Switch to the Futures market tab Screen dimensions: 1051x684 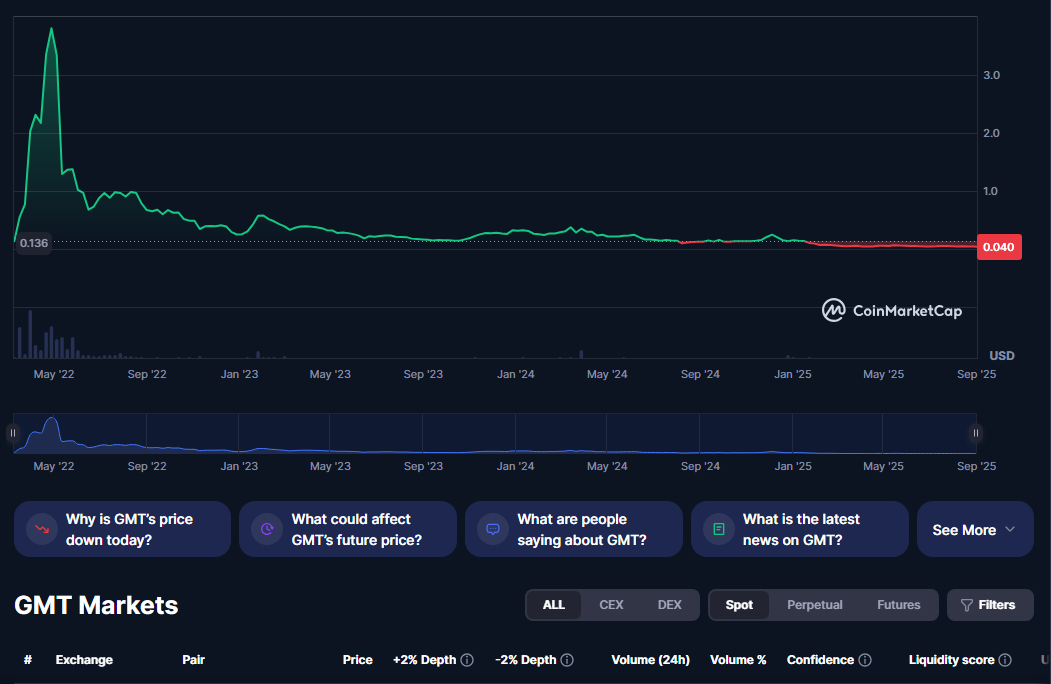(x=899, y=605)
